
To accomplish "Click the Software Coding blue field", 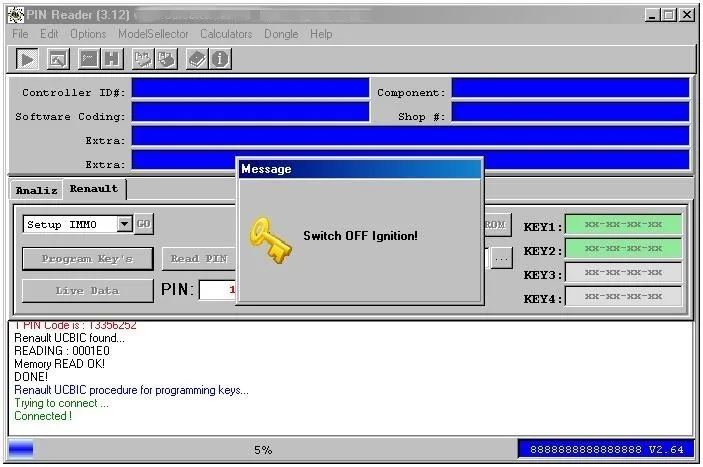I will pos(251,112).
